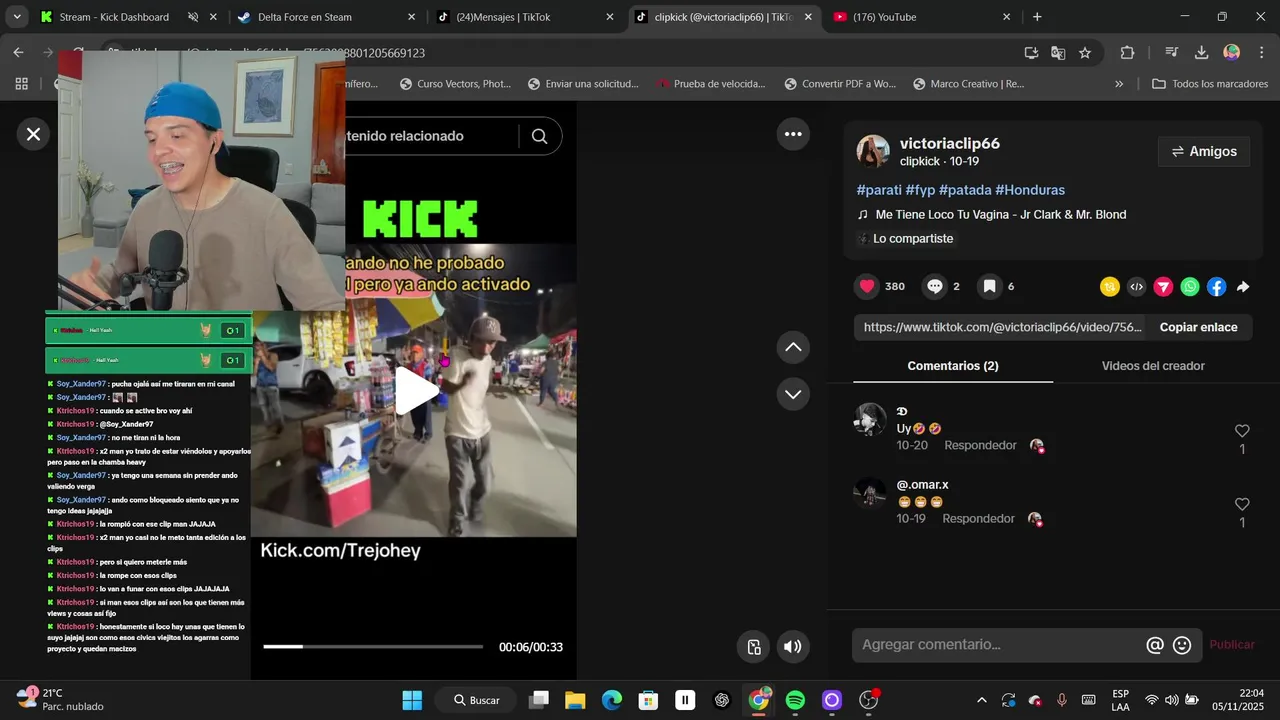Click the Amigos button
This screenshot has width=1280, height=720.
click(x=1204, y=151)
